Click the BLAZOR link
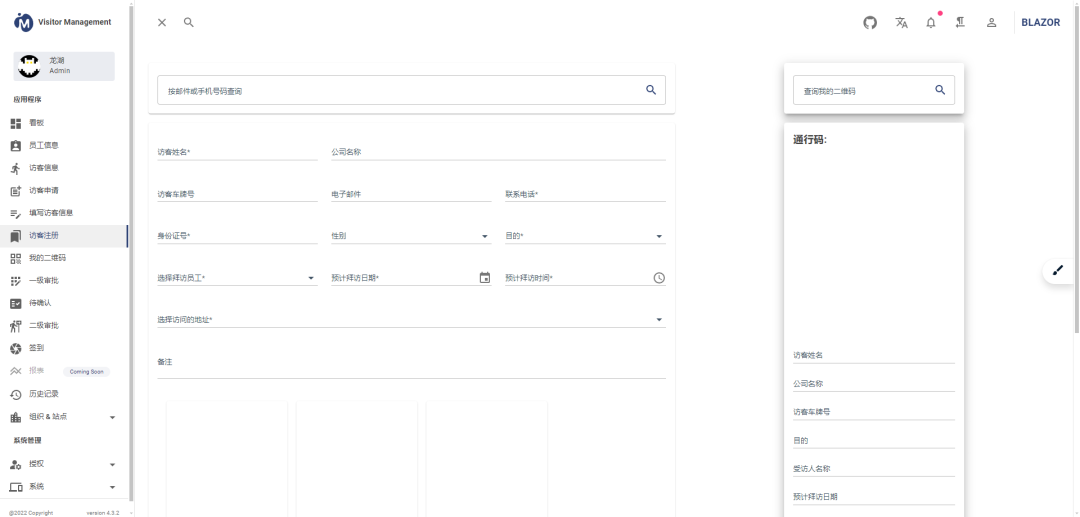1080x517 pixels. 1040,23
